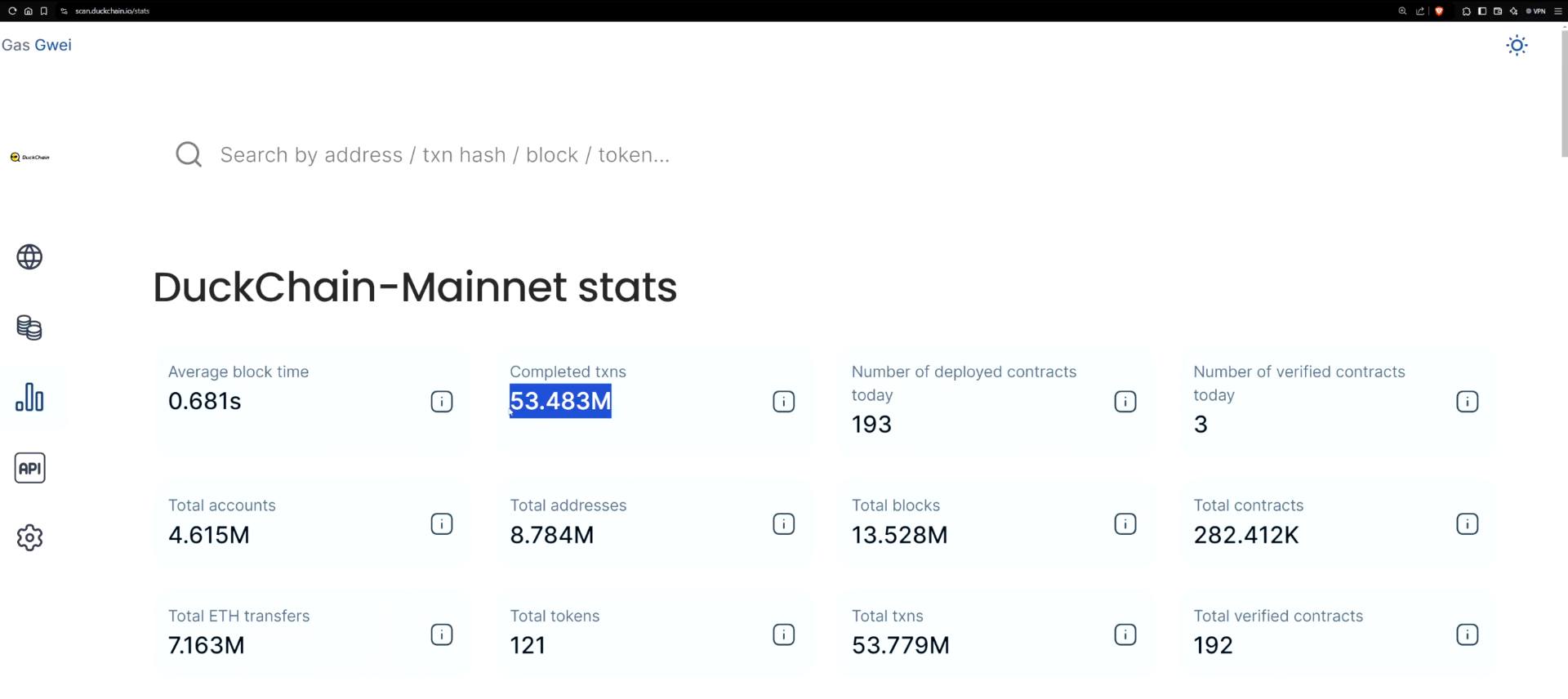Click the 193 deployed contracts value
The width and height of the screenshot is (1568, 699).
(x=871, y=424)
